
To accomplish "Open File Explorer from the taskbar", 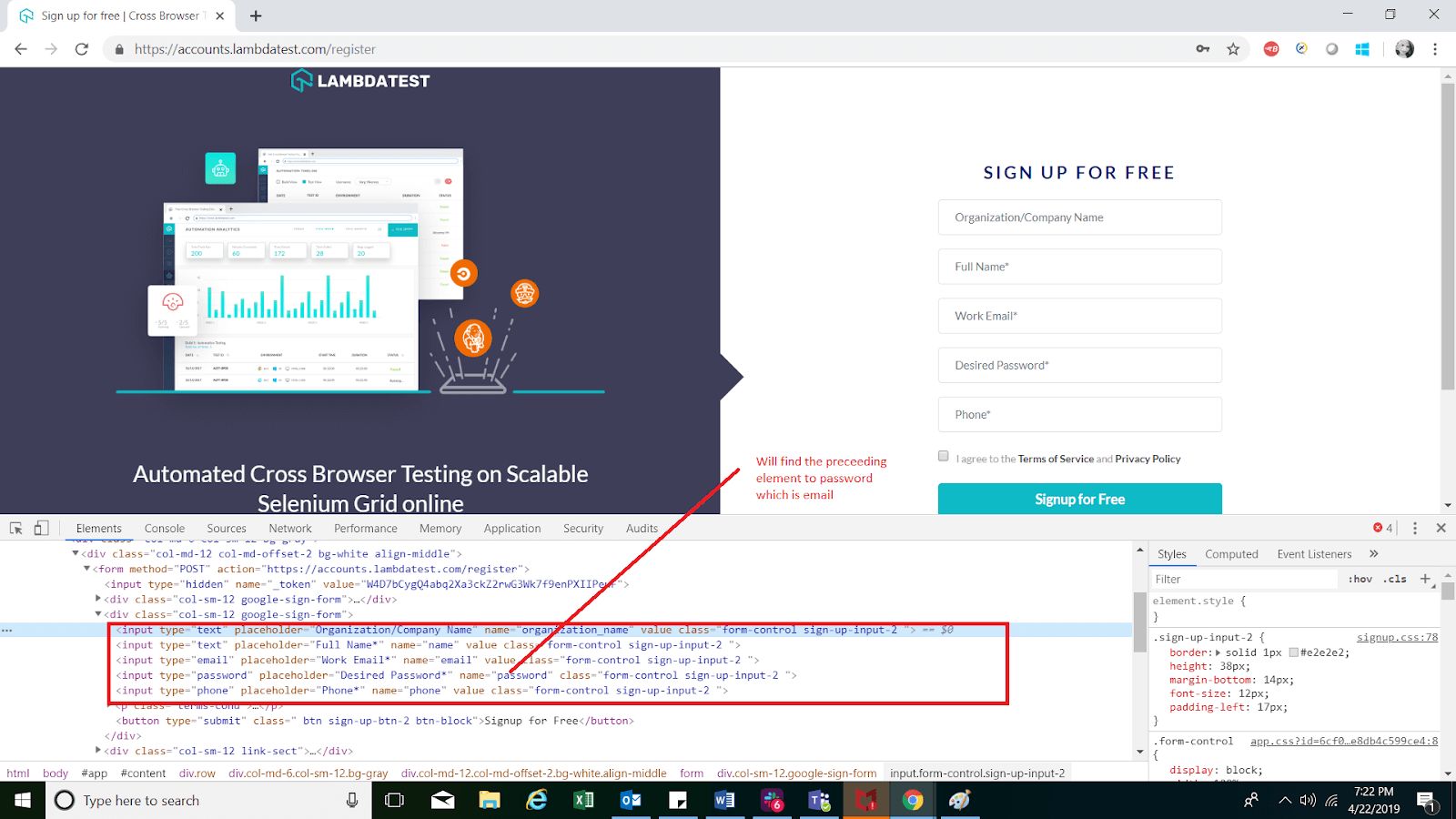I will (x=490, y=800).
